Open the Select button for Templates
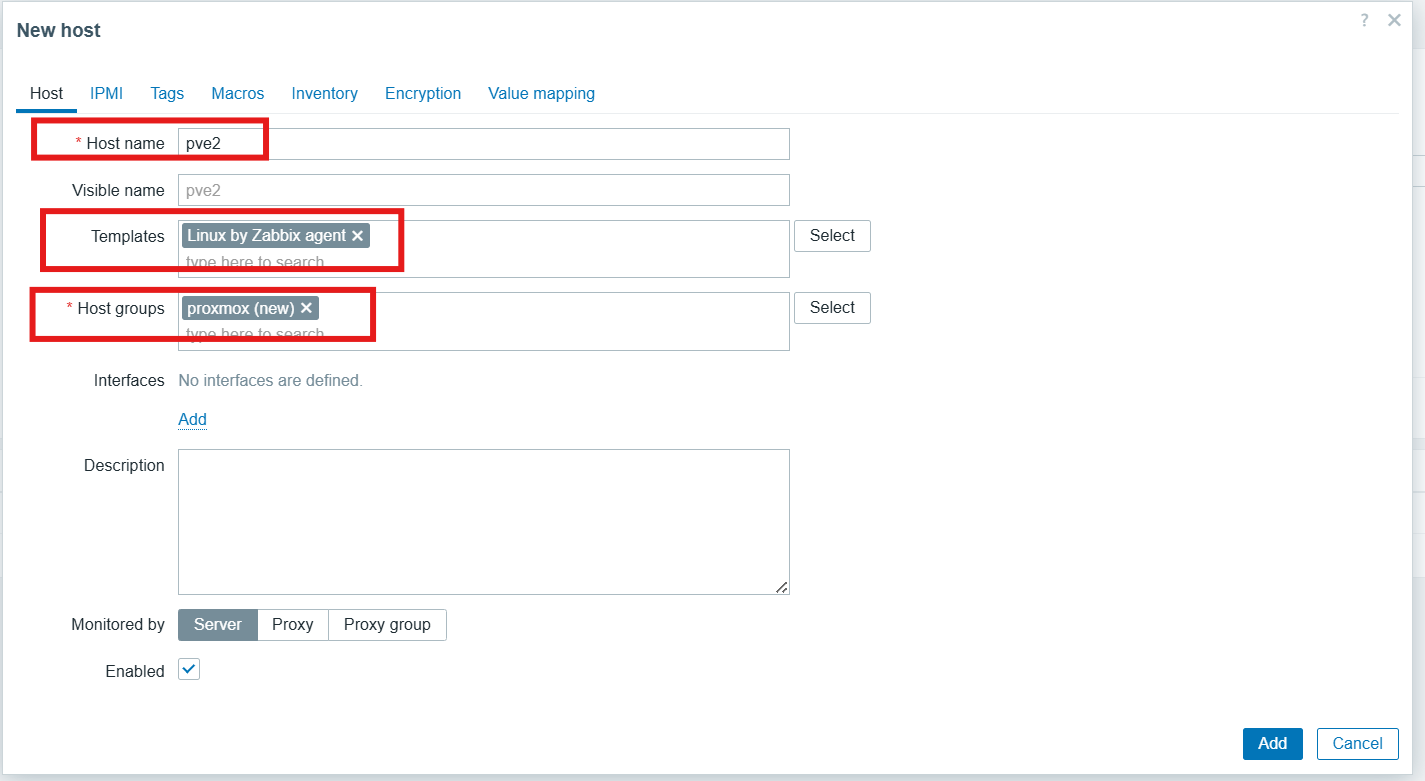Screen dimensions: 1425x781 [x=832, y=236]
